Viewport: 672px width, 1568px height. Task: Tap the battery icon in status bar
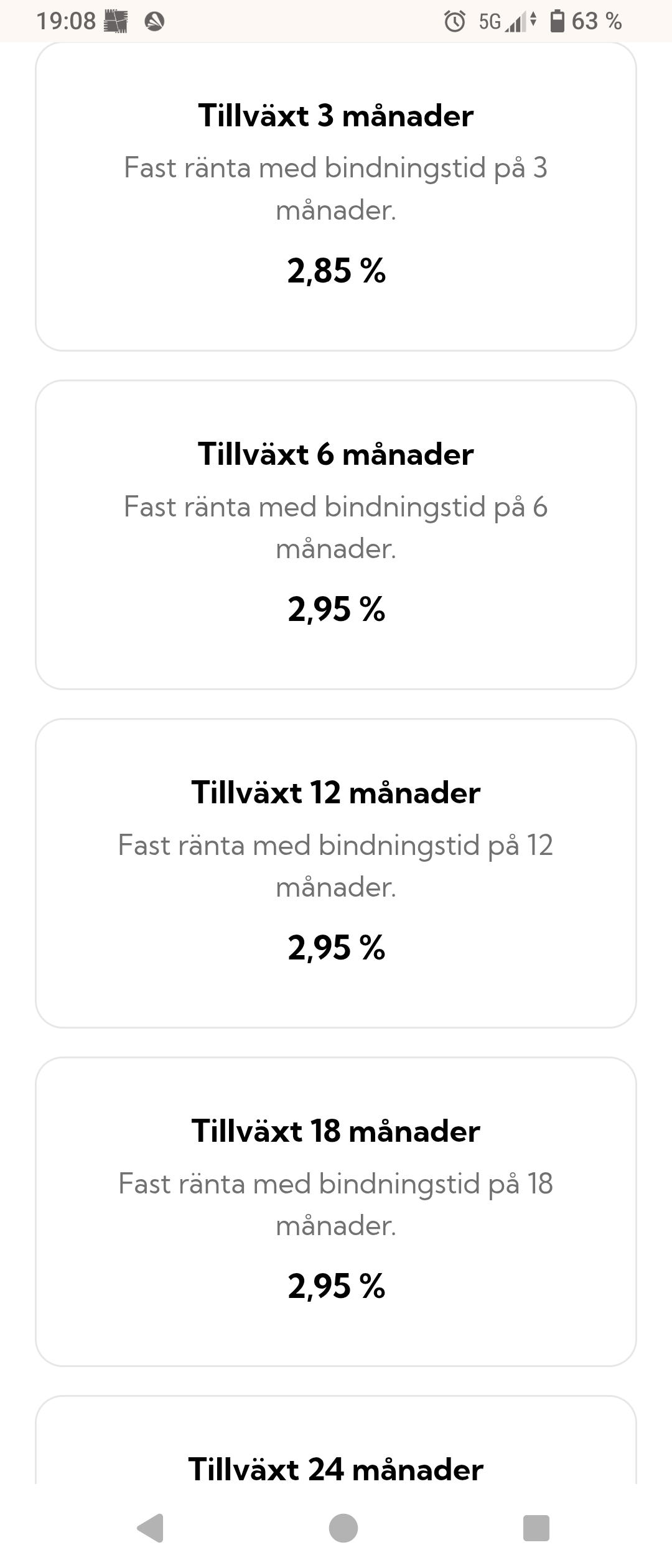click(558, 21)
